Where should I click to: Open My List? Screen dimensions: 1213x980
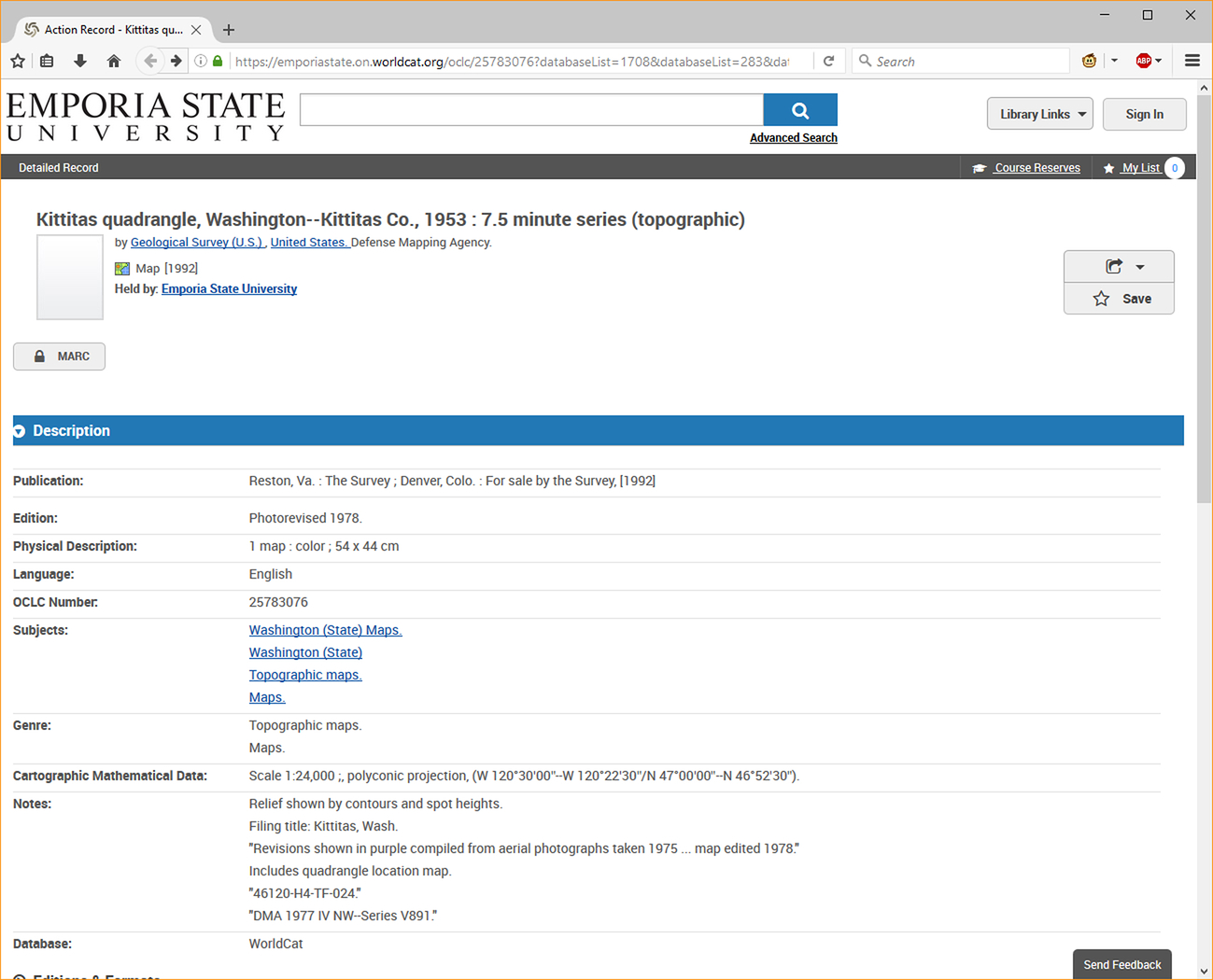[x=1141, y=168]
